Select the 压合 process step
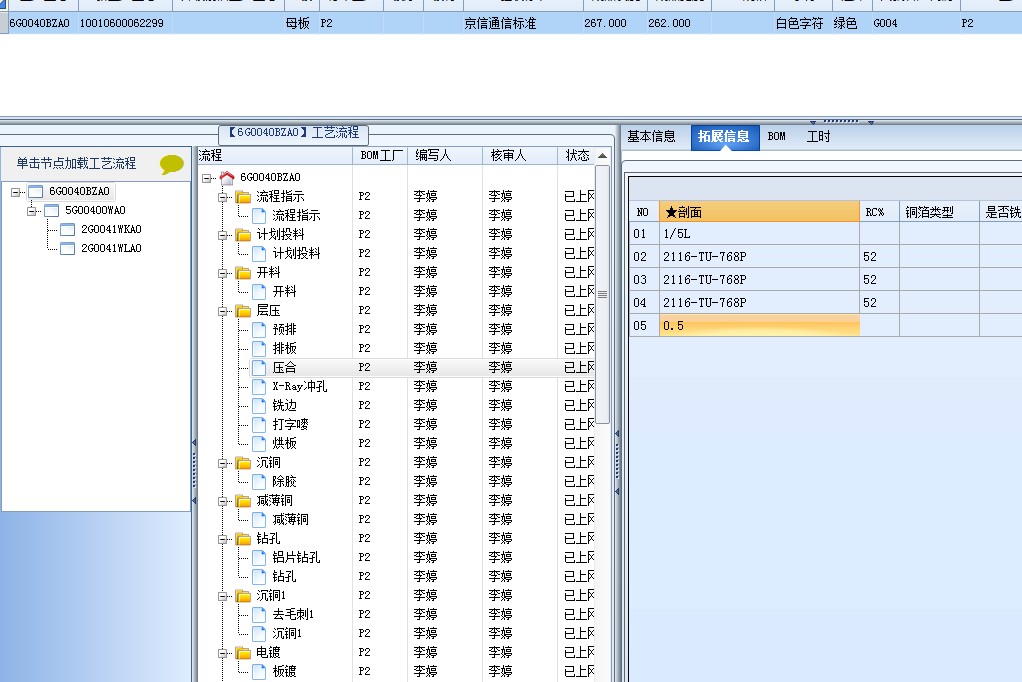Screen dimensions: 1022x682 point(284,368)
